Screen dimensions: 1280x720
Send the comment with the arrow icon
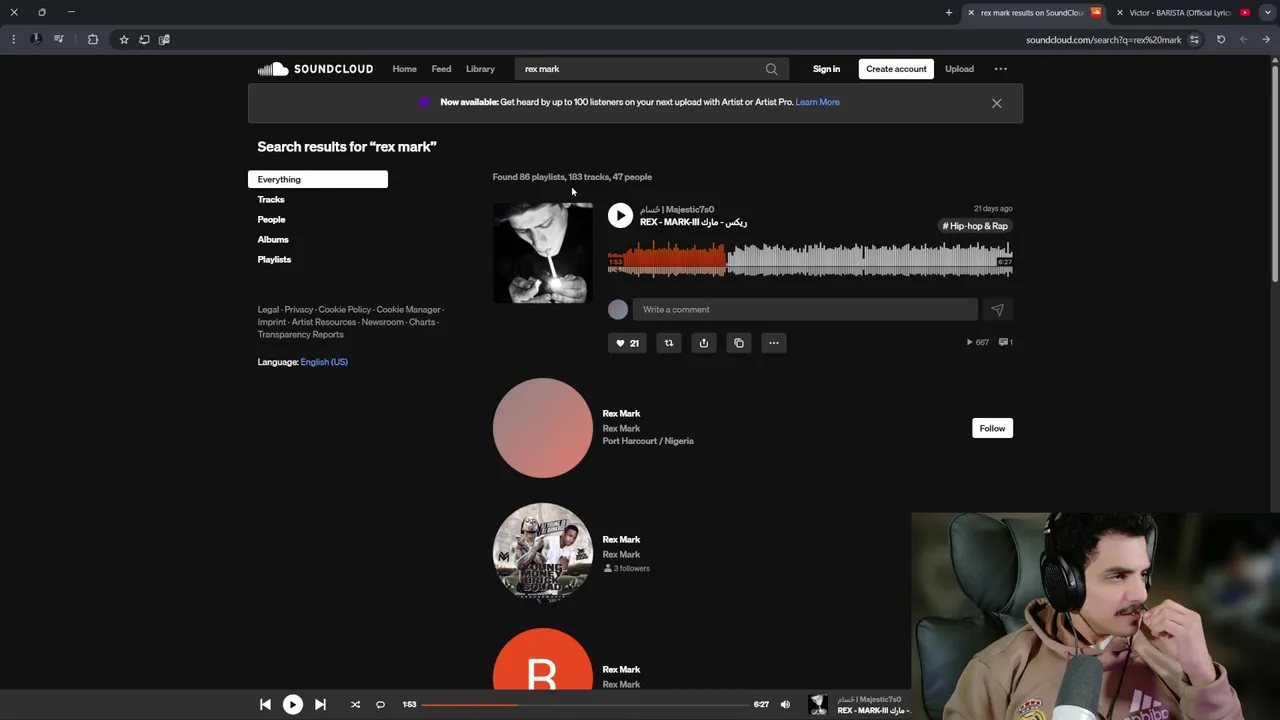(997, 310)
